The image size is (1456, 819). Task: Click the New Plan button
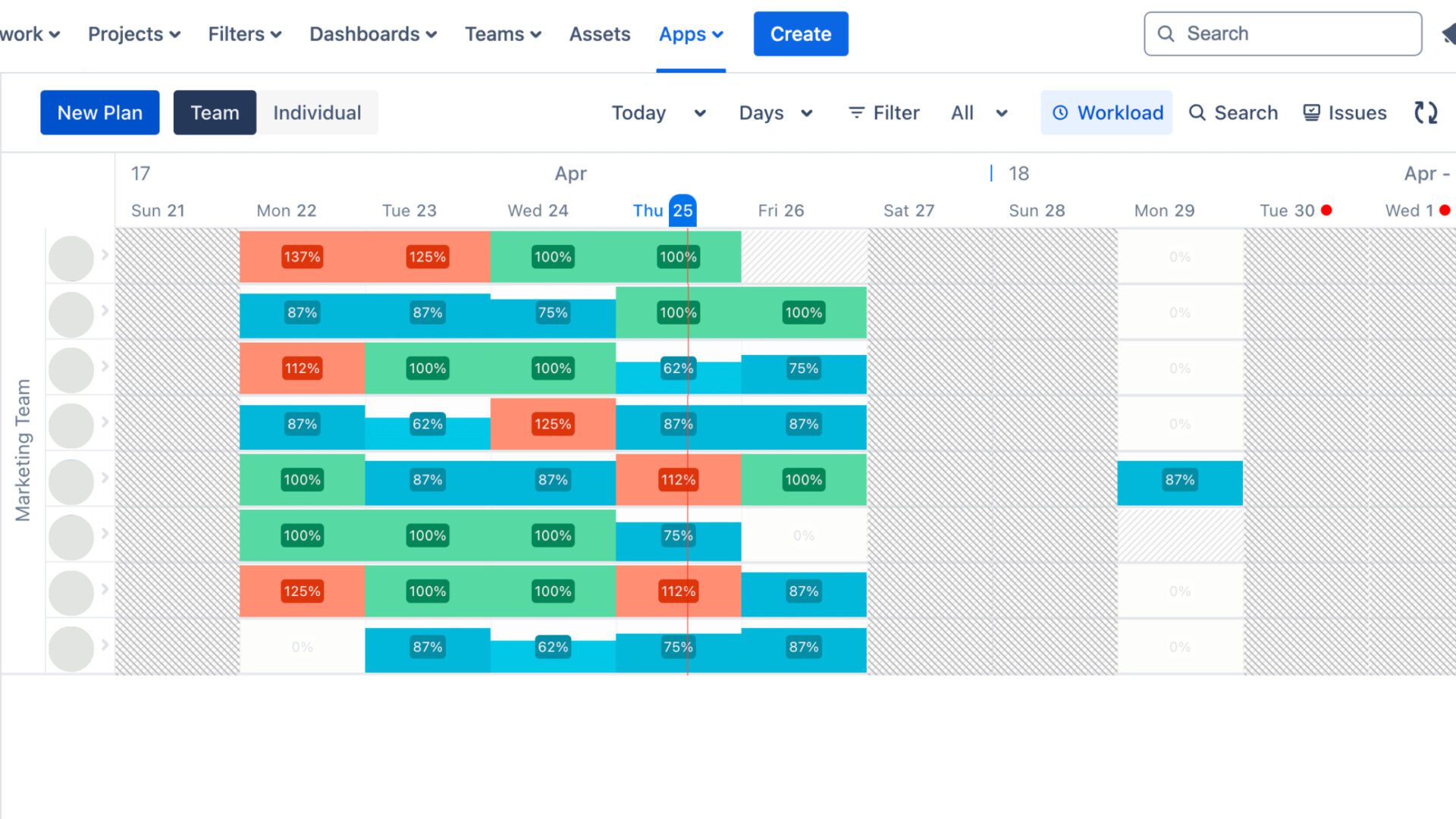tap(99, 112)
